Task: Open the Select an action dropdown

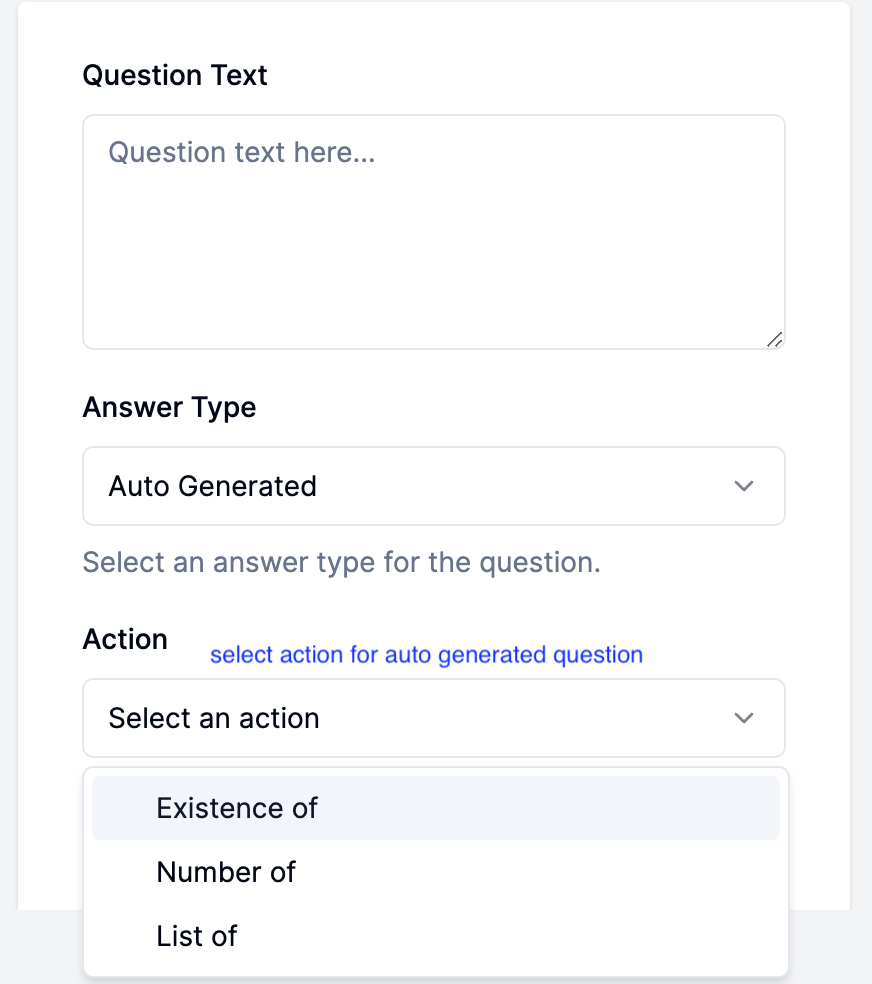Action: [433, 718]
